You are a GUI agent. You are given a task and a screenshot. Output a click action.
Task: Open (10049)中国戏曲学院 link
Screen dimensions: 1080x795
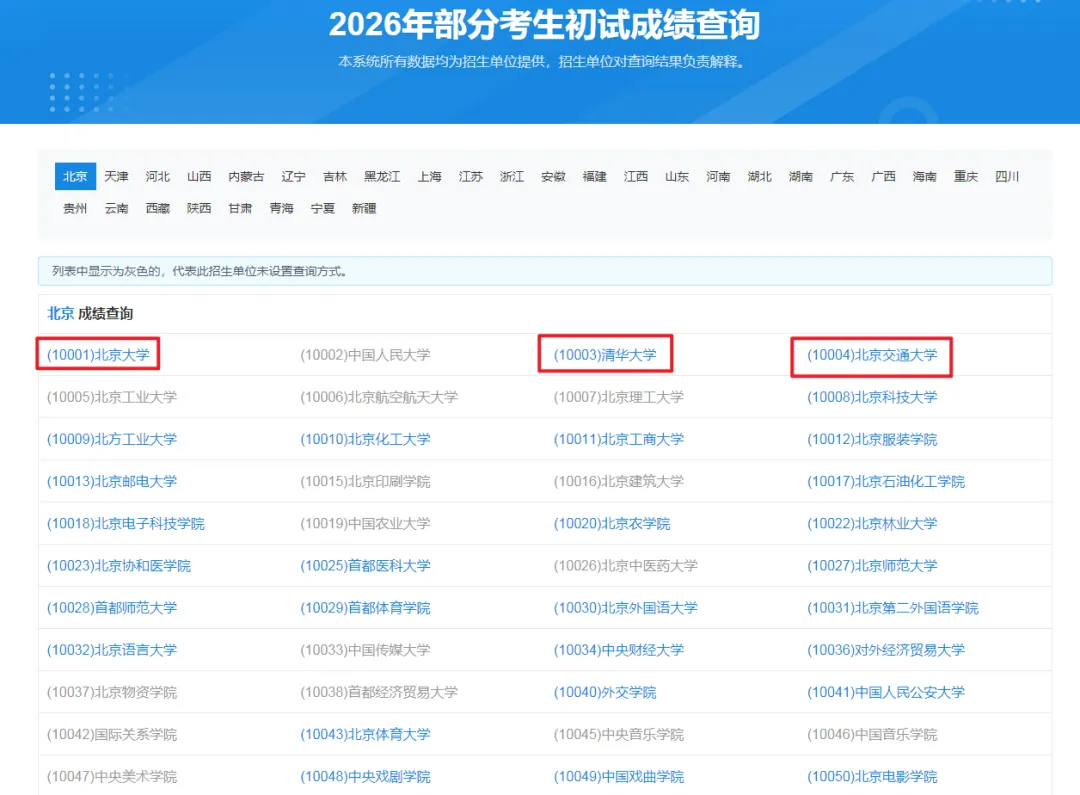coord(619,776)
